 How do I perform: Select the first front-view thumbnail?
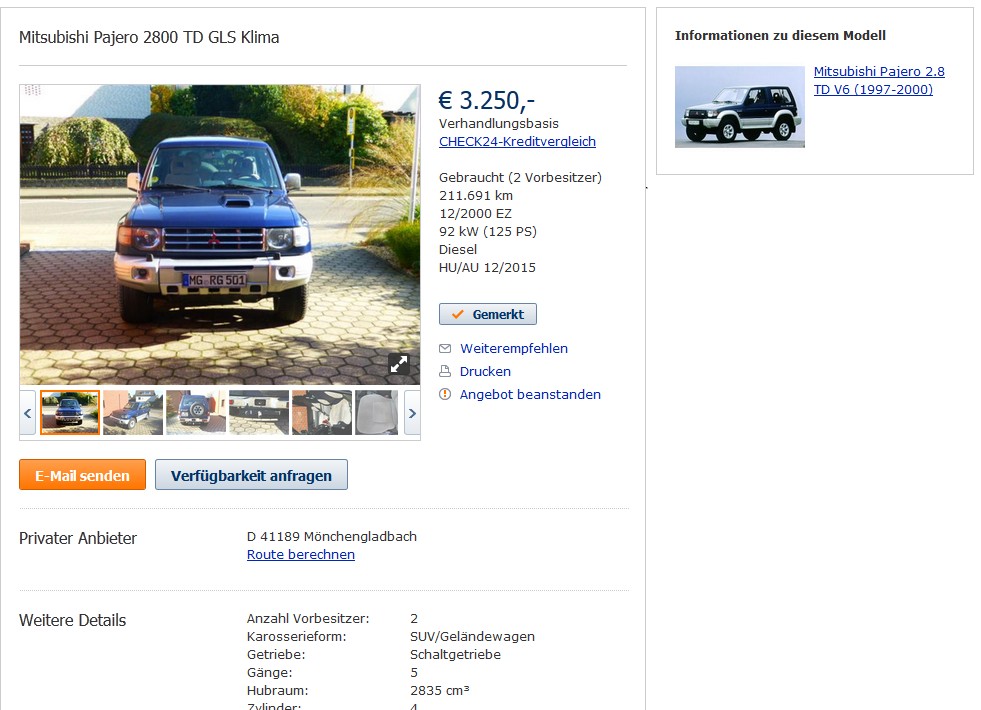[70, 413]
